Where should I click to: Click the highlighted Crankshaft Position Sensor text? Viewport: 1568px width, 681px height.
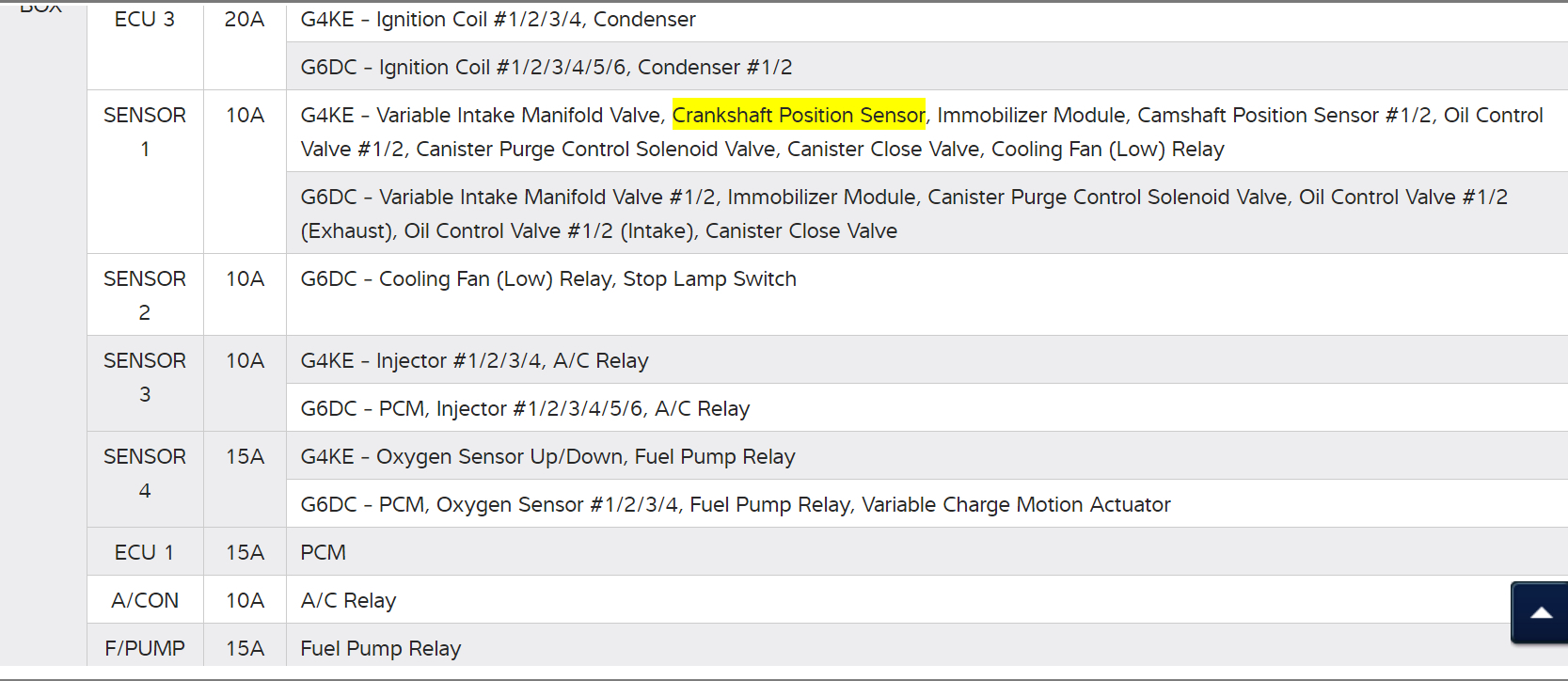[799, 115]
